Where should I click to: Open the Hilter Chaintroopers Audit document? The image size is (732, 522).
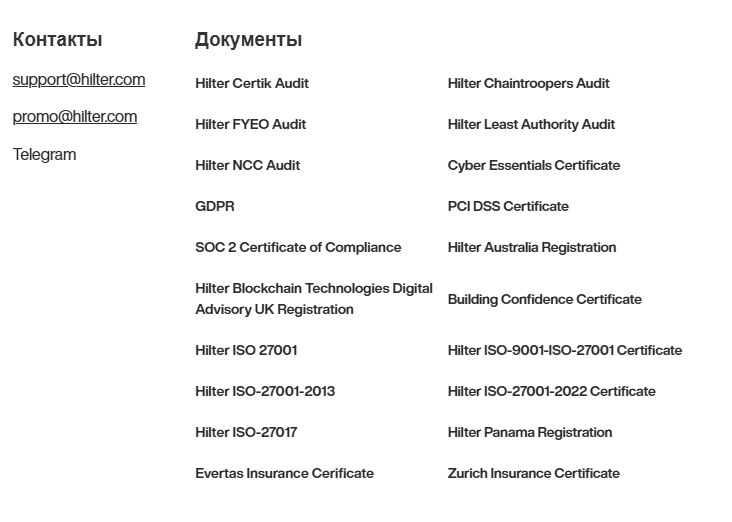[x=528, y=83]
